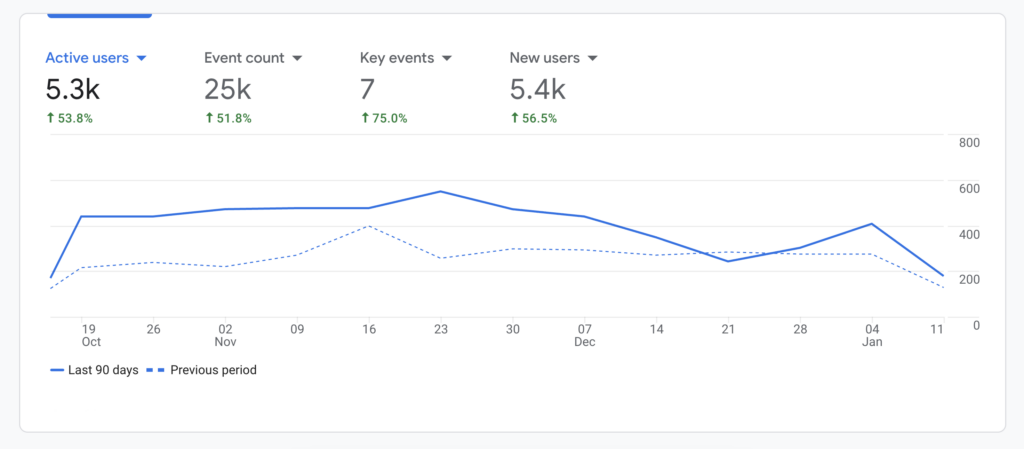Click the solid line peak at 23 Nov

[x=441, y=191]
